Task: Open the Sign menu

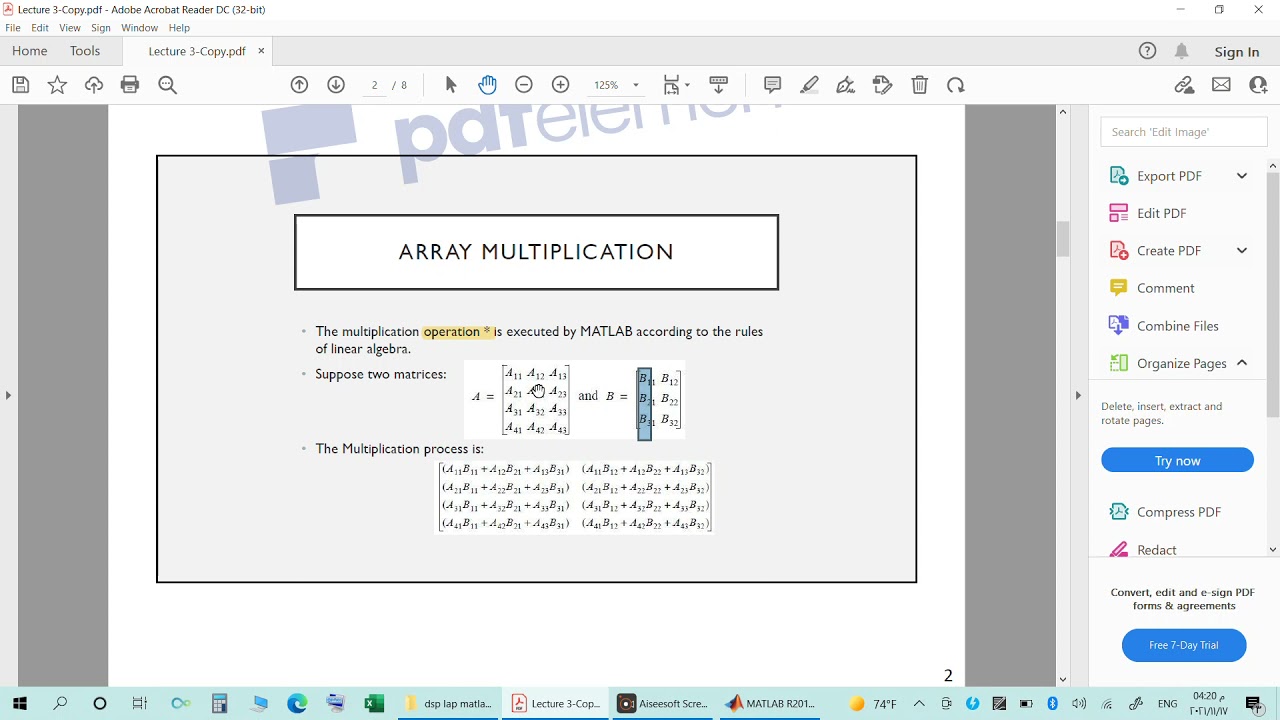Action: click(101, 28)
